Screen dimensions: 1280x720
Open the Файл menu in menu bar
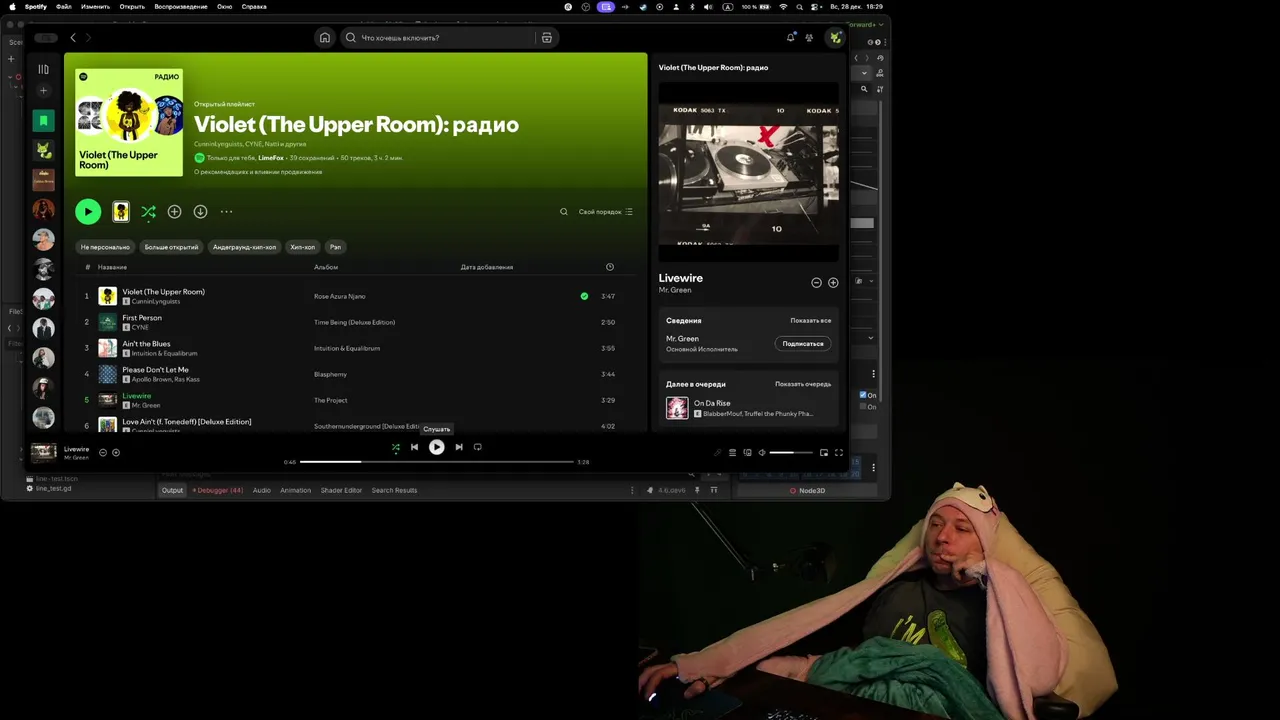(63, 7)
